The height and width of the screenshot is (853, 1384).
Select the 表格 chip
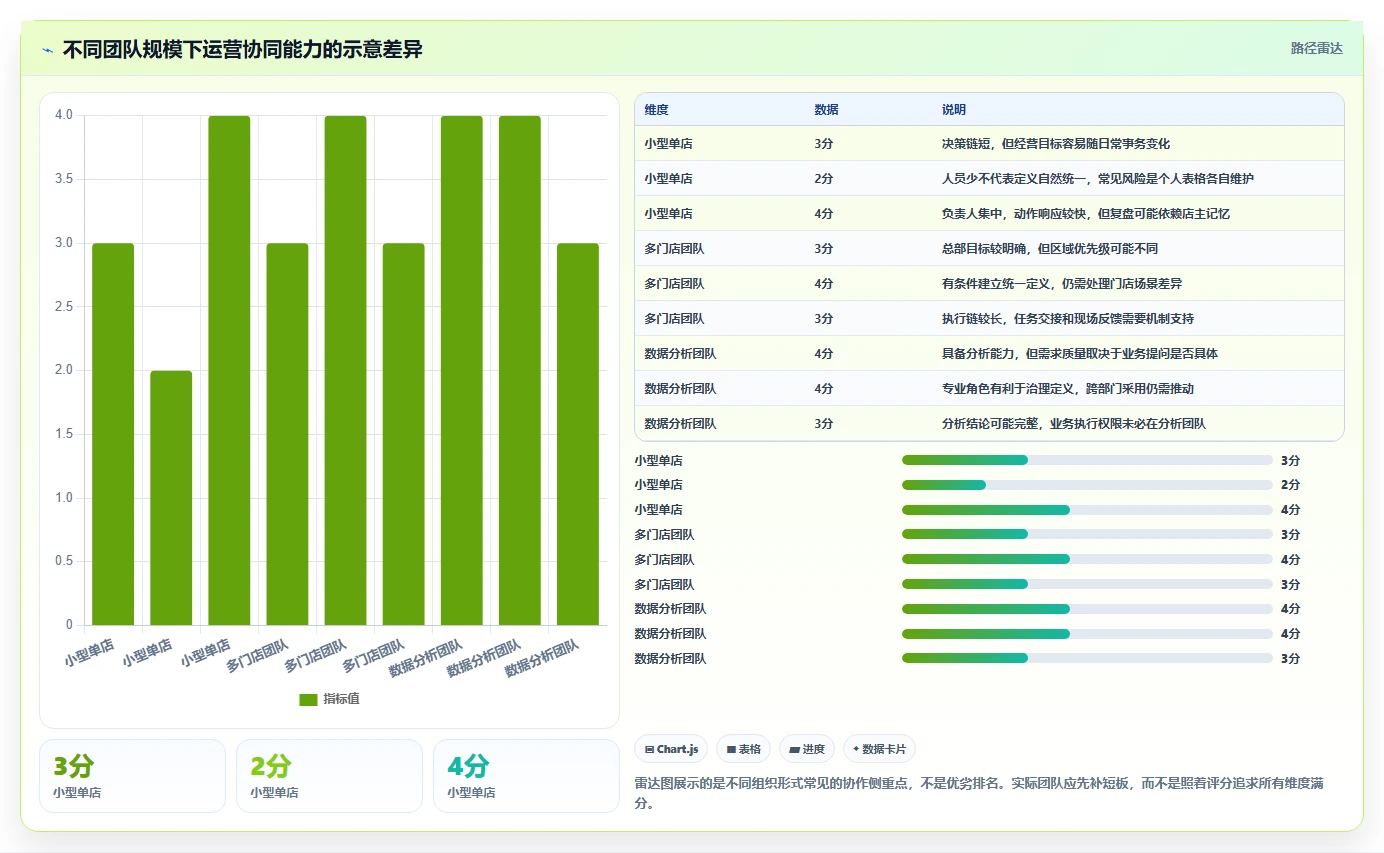click(x=743, y=749)
